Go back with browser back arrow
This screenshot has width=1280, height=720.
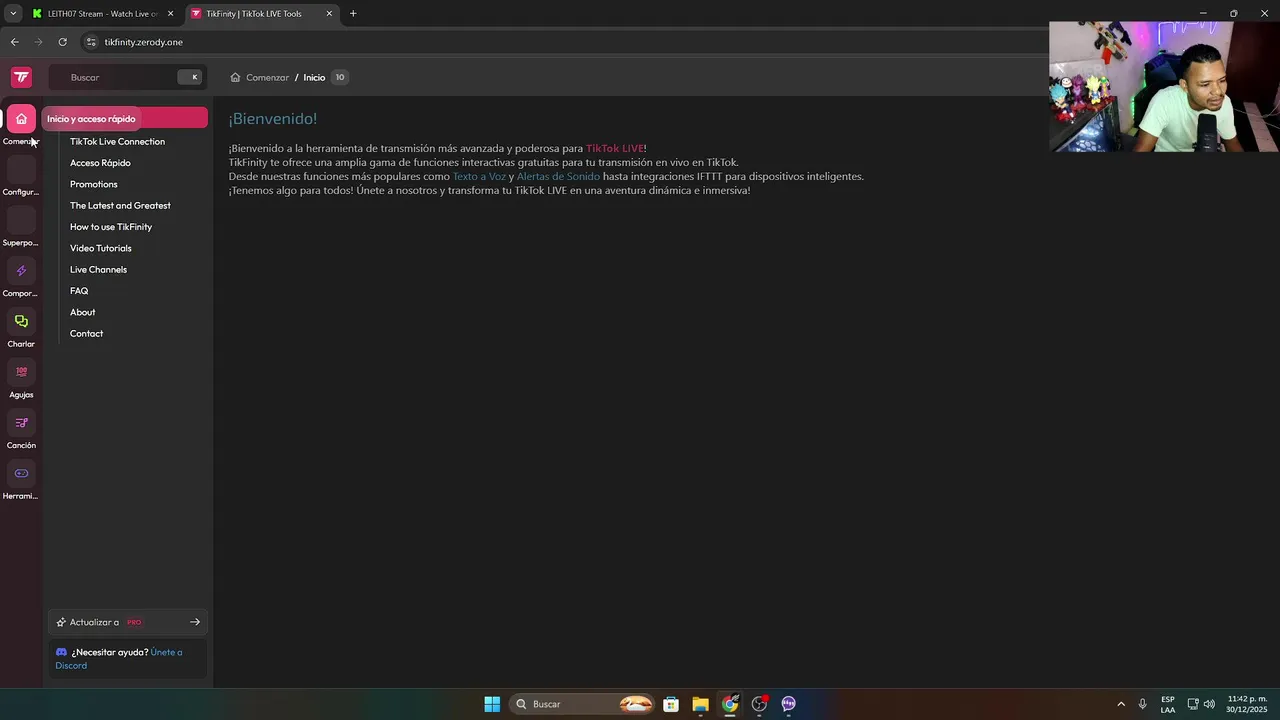point(14,42)
